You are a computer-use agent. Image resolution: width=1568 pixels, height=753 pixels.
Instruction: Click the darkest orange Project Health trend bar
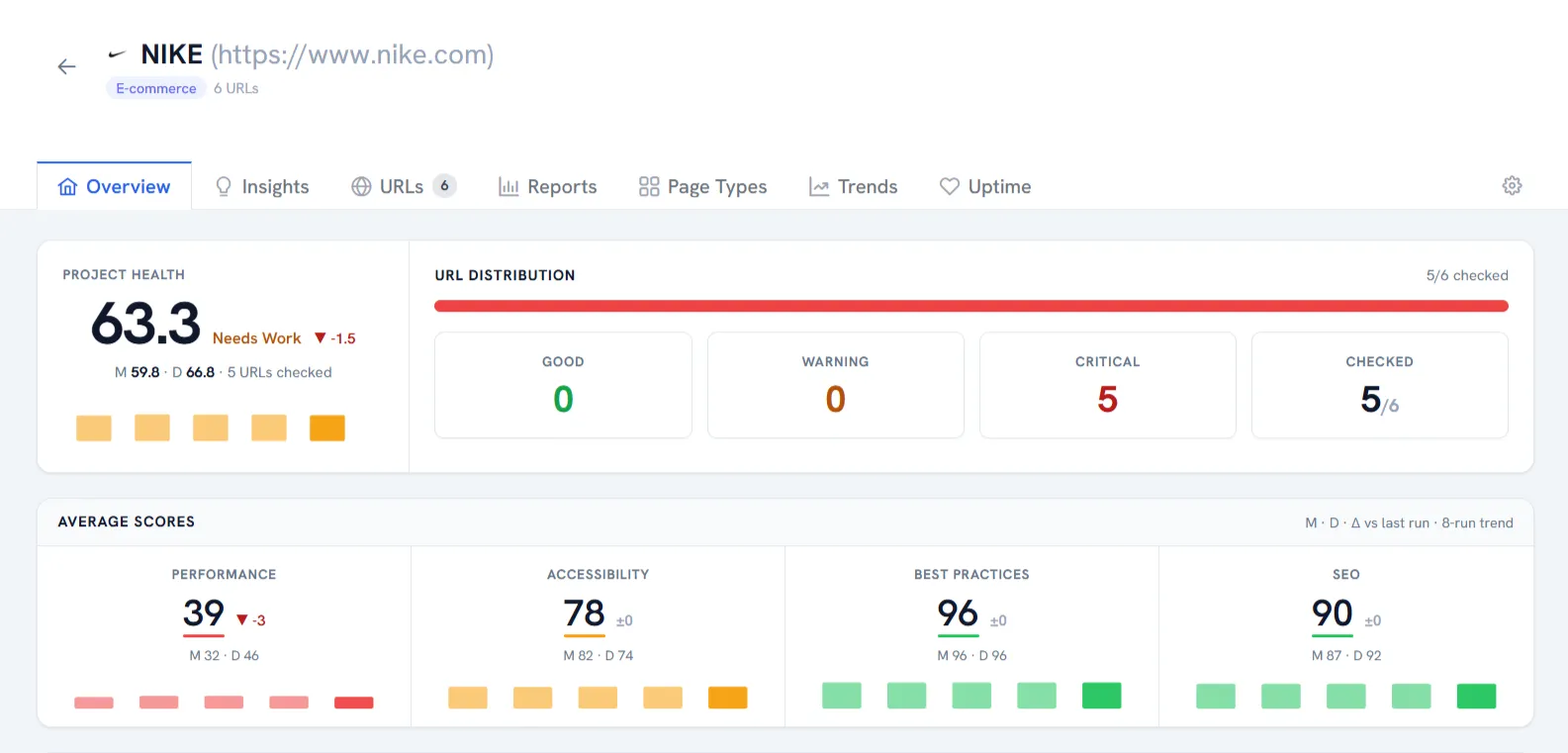tap(327, 428)
